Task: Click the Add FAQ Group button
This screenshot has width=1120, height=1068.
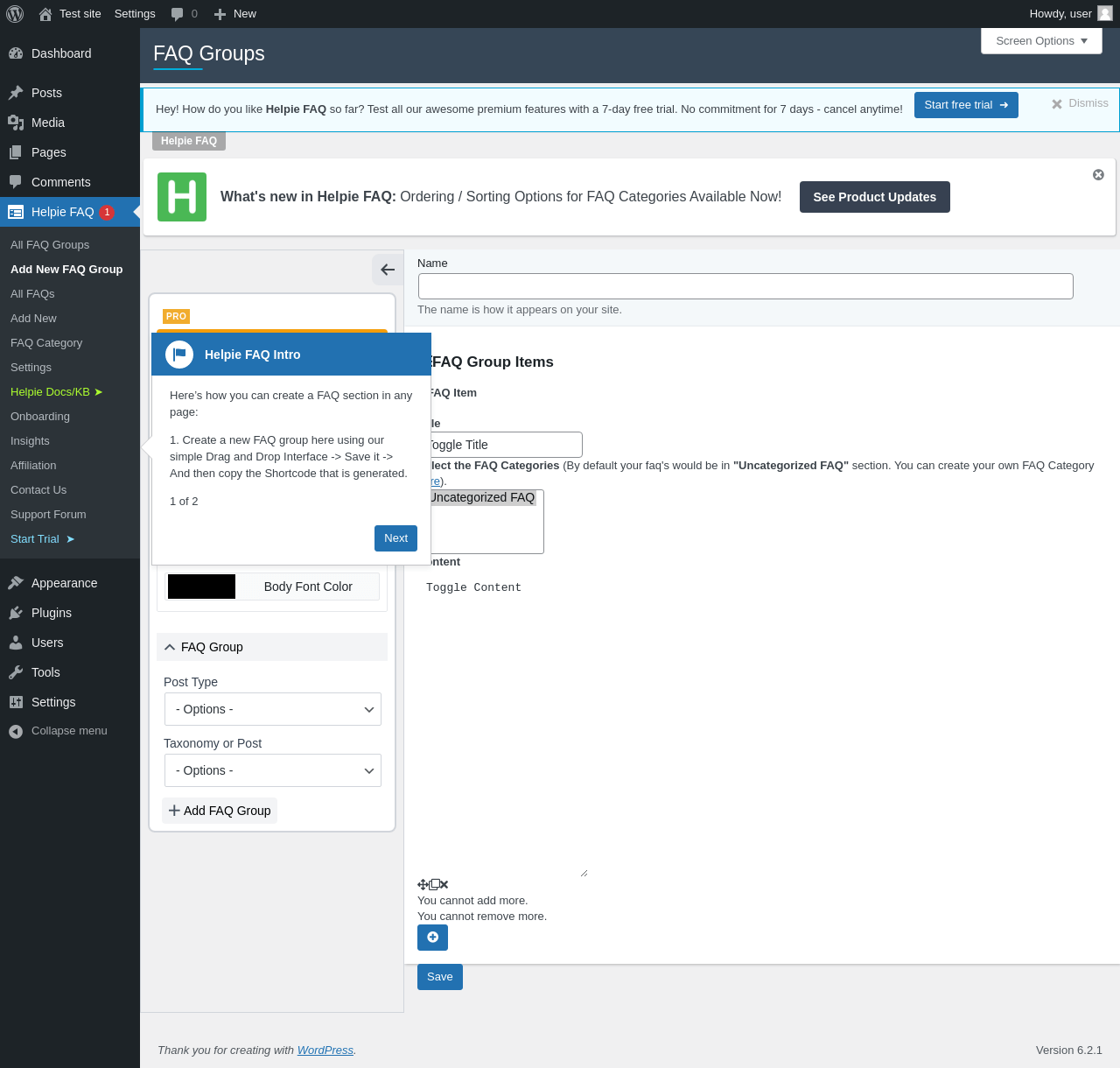Action: (220, 811)
